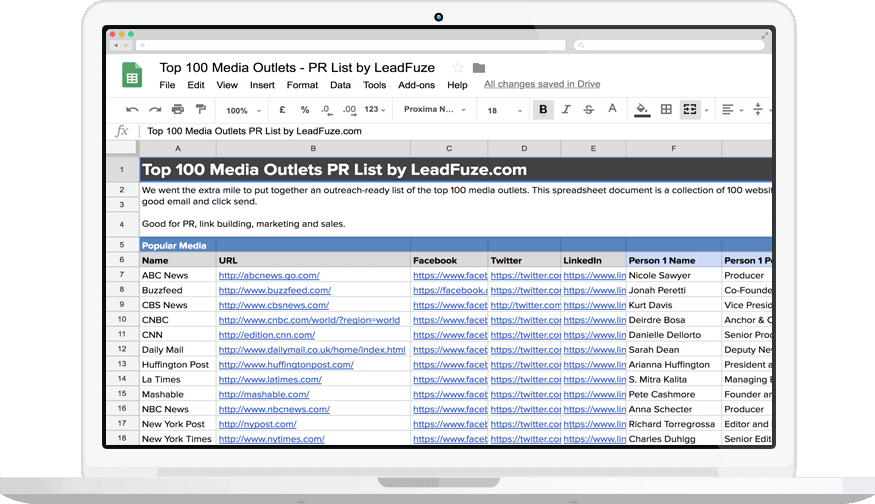Screen dimensions: 875x504
Task: Open horizontal align dropdown
Action: pos(732,109)
